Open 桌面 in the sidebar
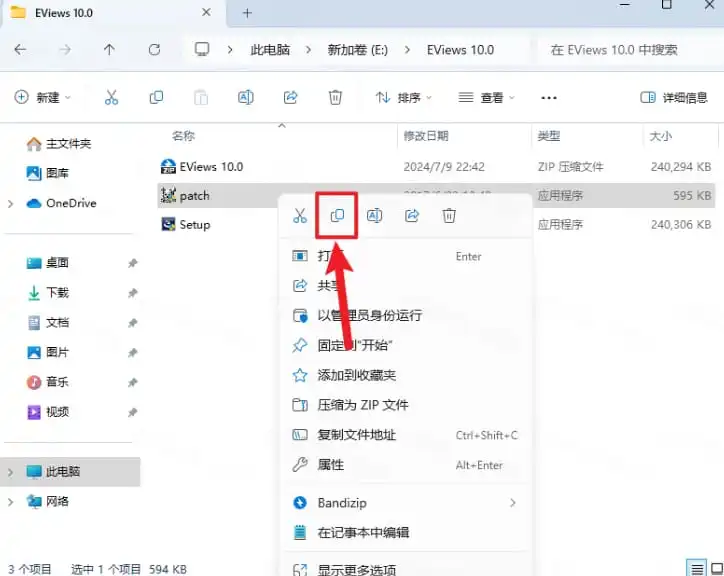724x576 pixels. (48, 263)
